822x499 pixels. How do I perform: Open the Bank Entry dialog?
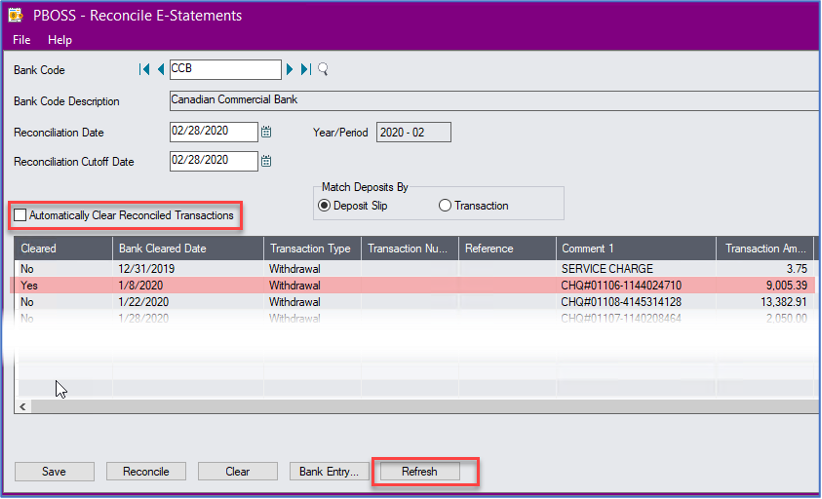point(329,471)
